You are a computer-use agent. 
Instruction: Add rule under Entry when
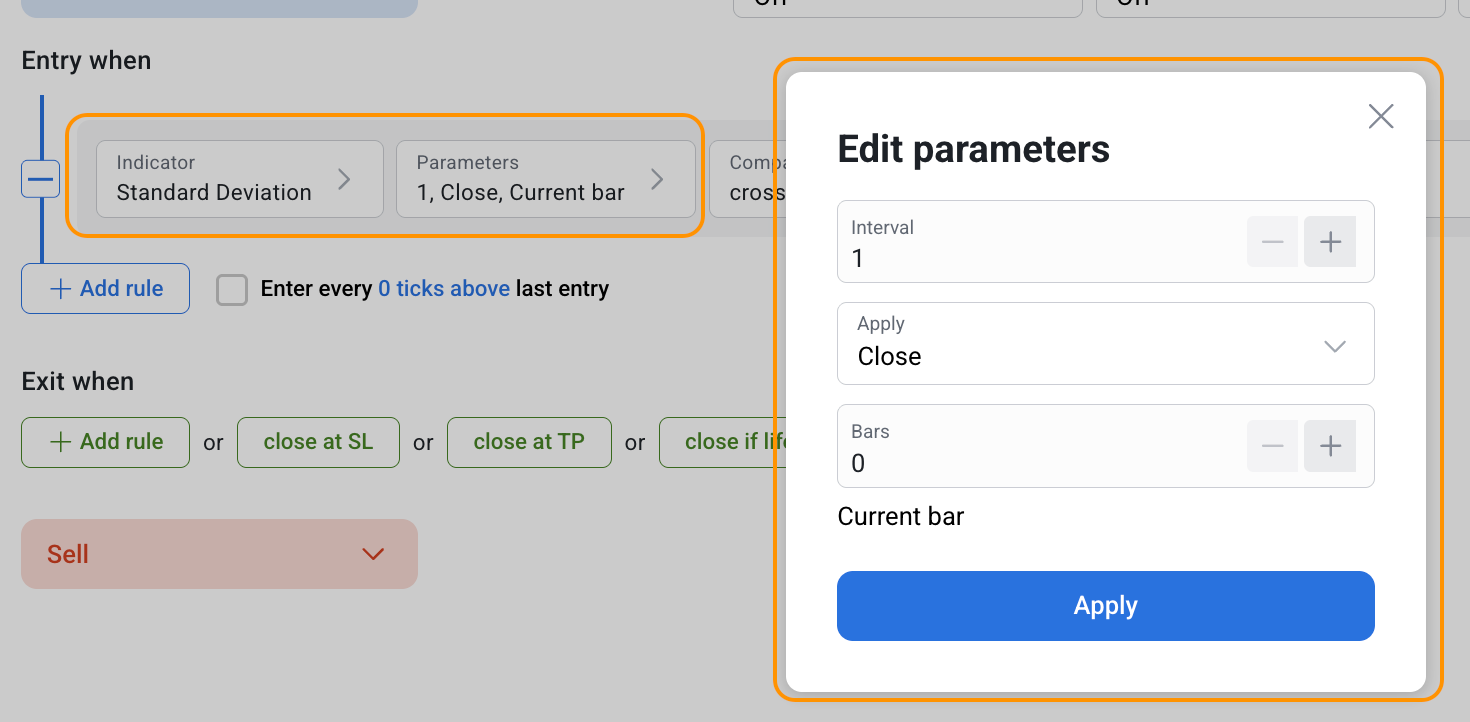[105, 289]
